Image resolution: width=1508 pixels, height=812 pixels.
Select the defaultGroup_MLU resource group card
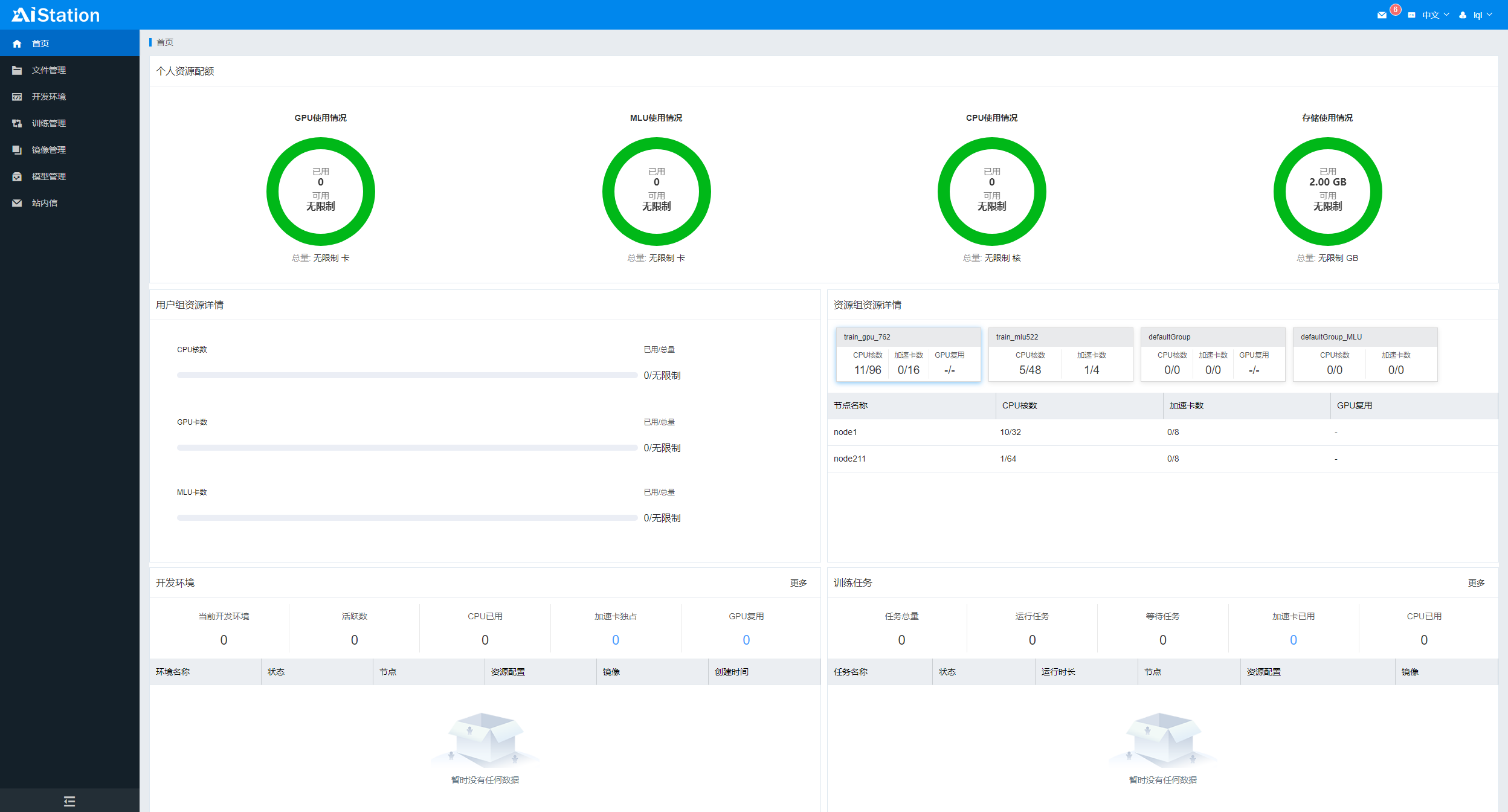pos(1365,355)
